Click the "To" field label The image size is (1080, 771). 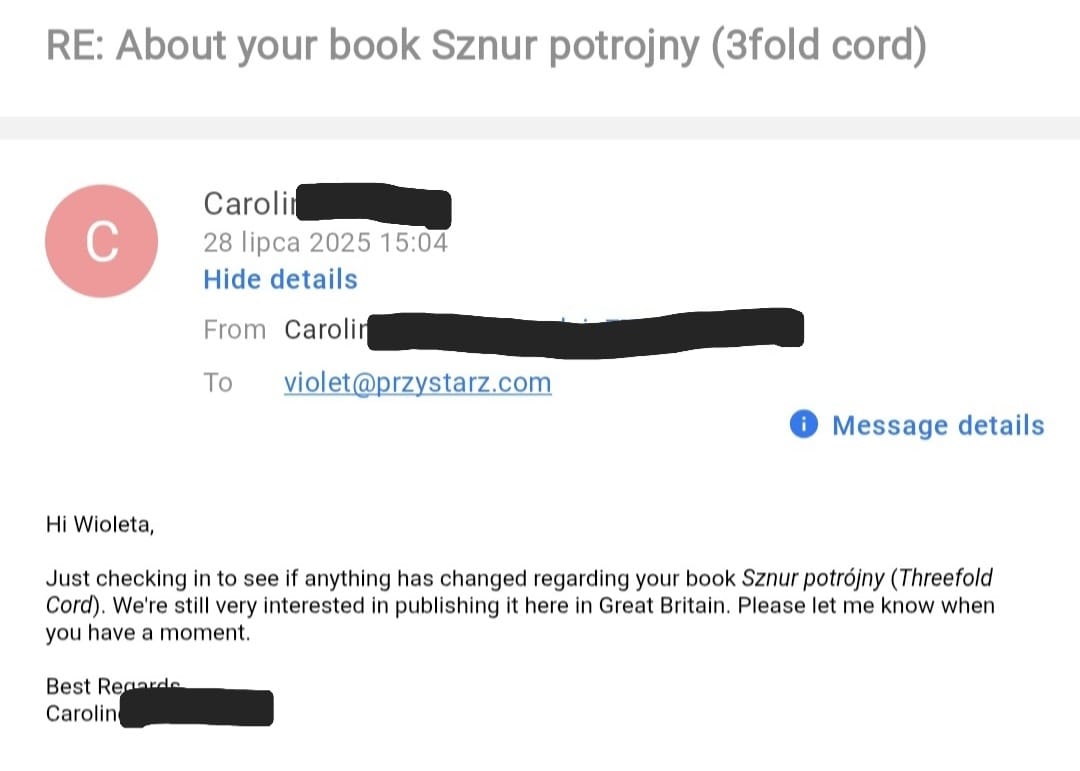click(x=218, y=383)
